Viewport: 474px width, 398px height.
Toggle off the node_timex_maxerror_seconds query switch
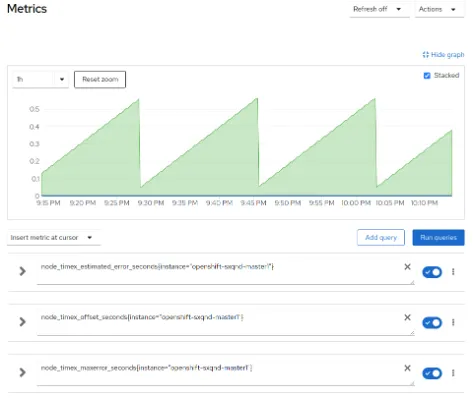pyautogui.click(x=432, y=373)
